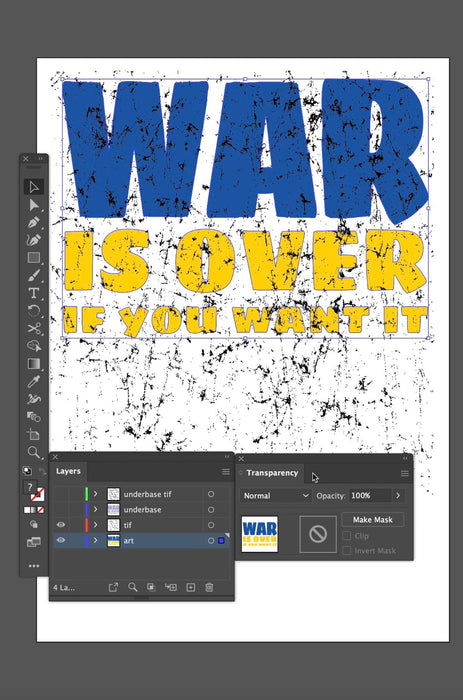Image resolution: width=463 pixels, height=700 pixels.
Task: Click Swap Fill and Stroke arrow
Action: [x=42, y=471]
